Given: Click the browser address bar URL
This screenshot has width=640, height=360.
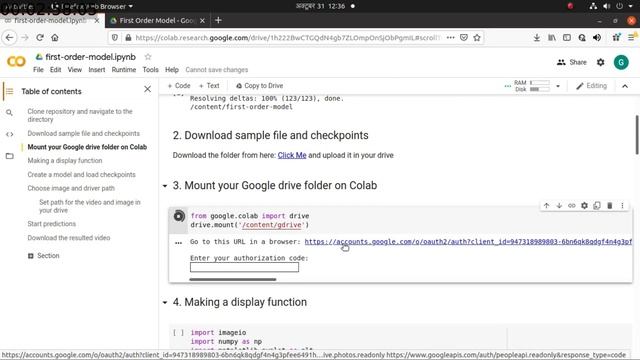Looking at the screenshot, I should [x=288, y=38].
